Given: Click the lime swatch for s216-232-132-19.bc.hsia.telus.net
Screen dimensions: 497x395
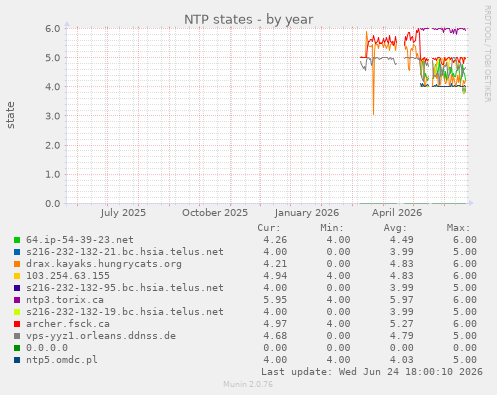Looking at the screenshot, I should (x=17, y=312).
